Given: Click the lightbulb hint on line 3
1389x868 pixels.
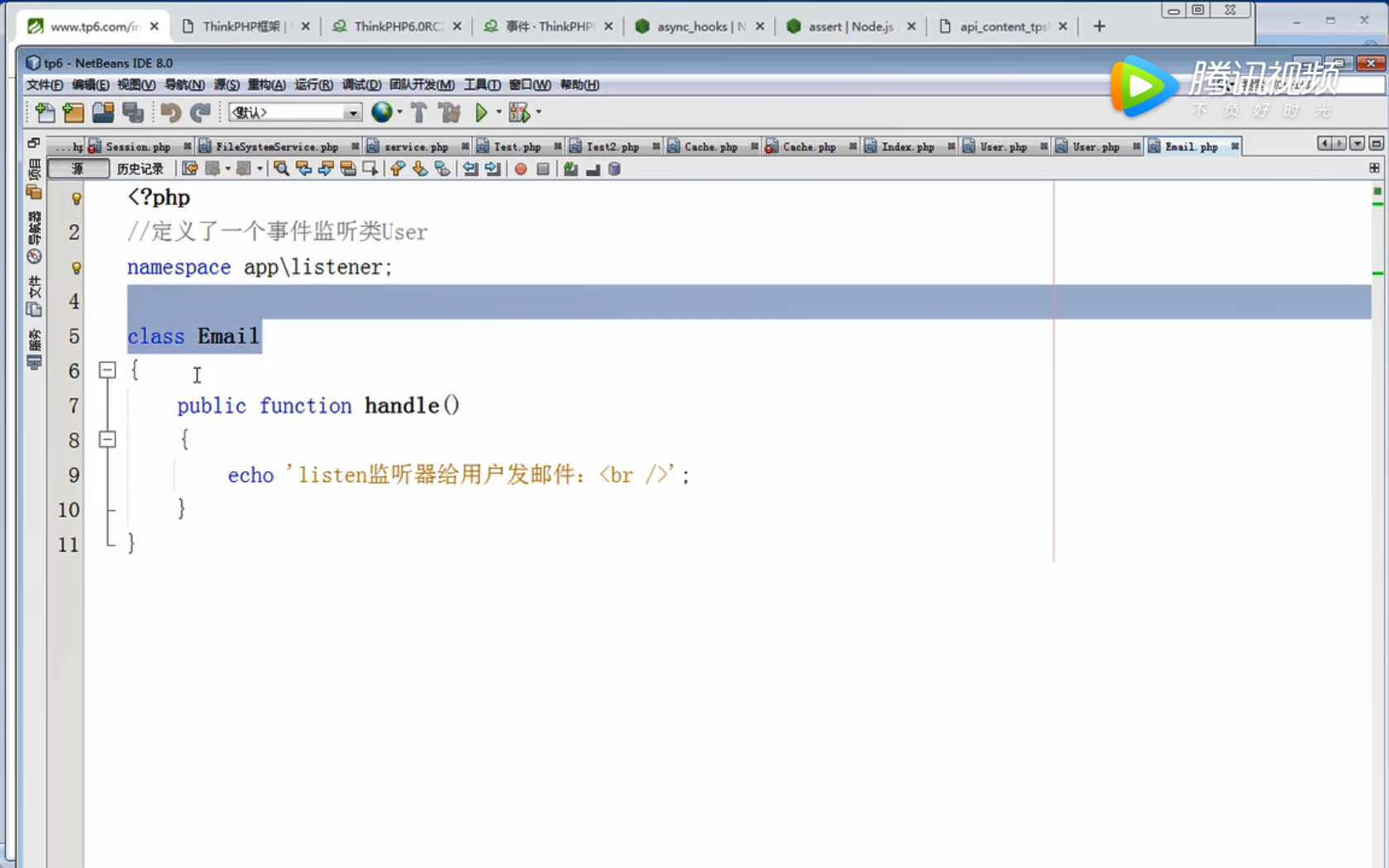Looking at the screenshot, I should (76, 268).
